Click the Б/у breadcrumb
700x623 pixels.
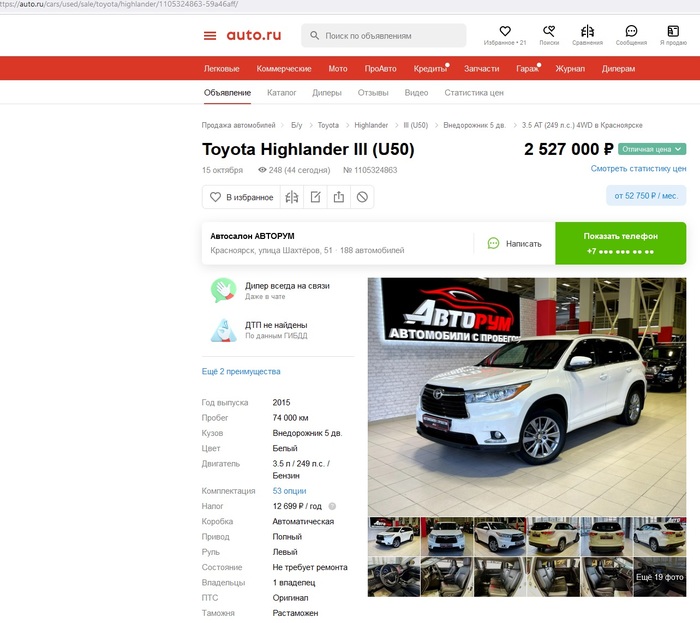click(296, 125)
